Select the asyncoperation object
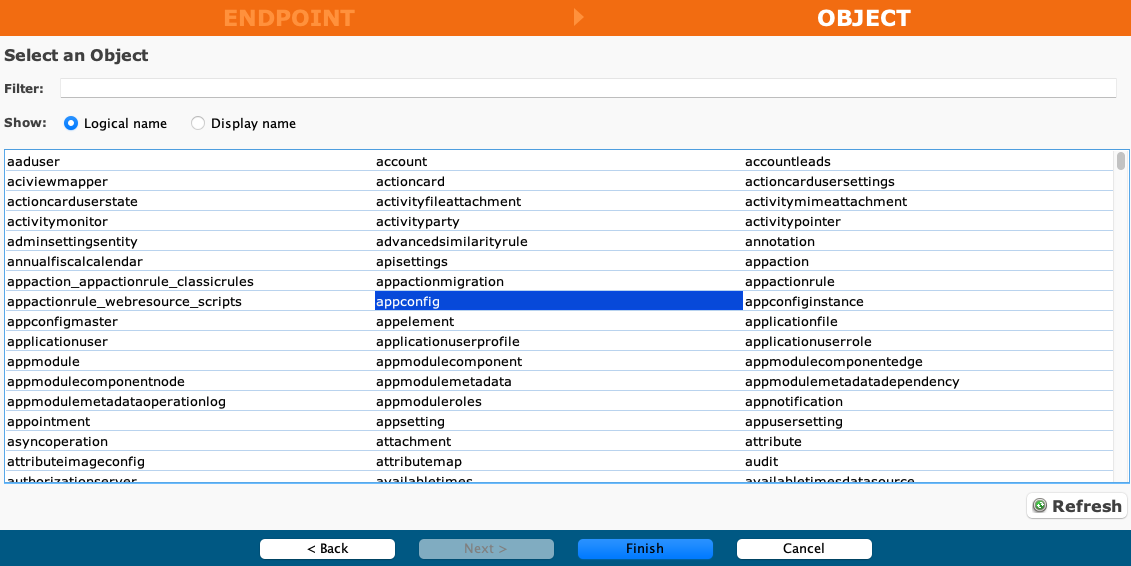 (57, 442)
